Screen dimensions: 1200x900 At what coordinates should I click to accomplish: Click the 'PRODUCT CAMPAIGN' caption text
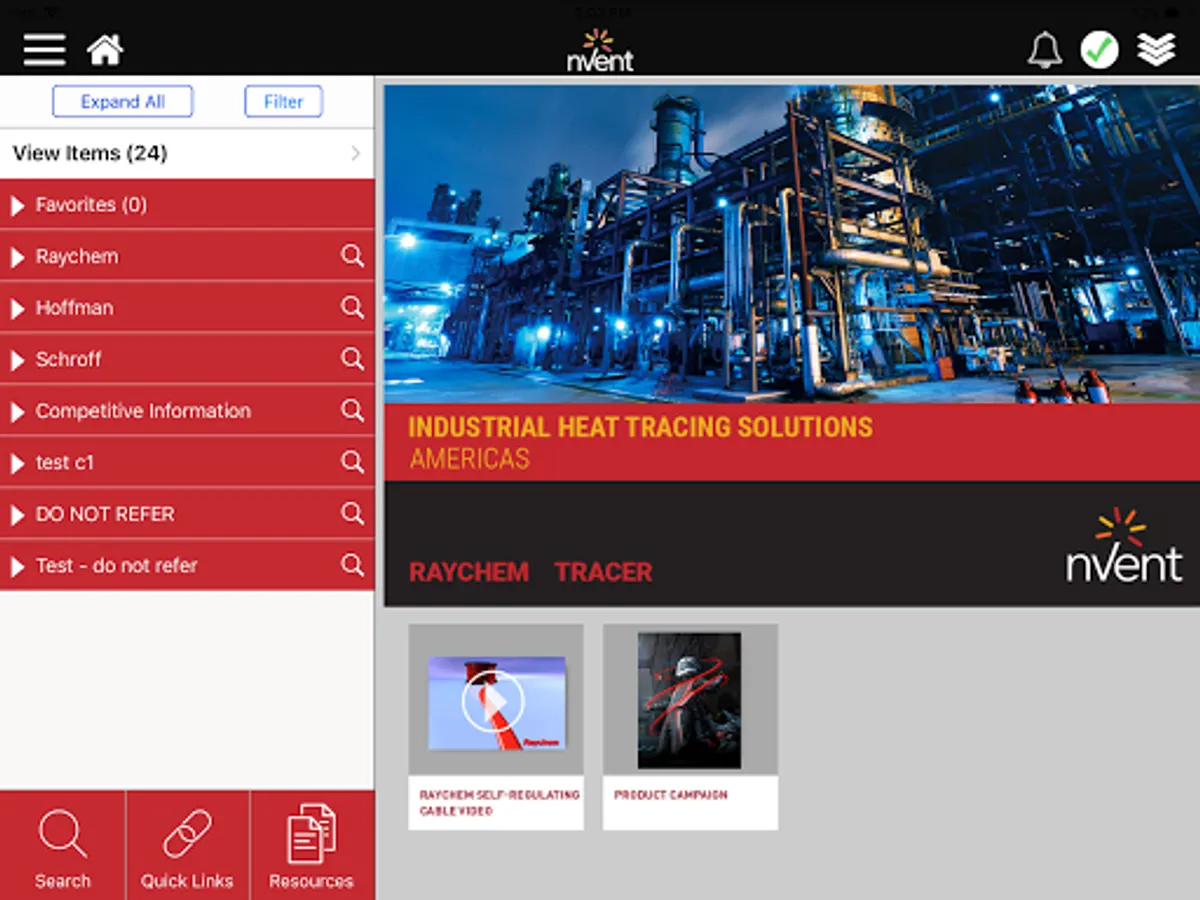[x=671, y=795]
